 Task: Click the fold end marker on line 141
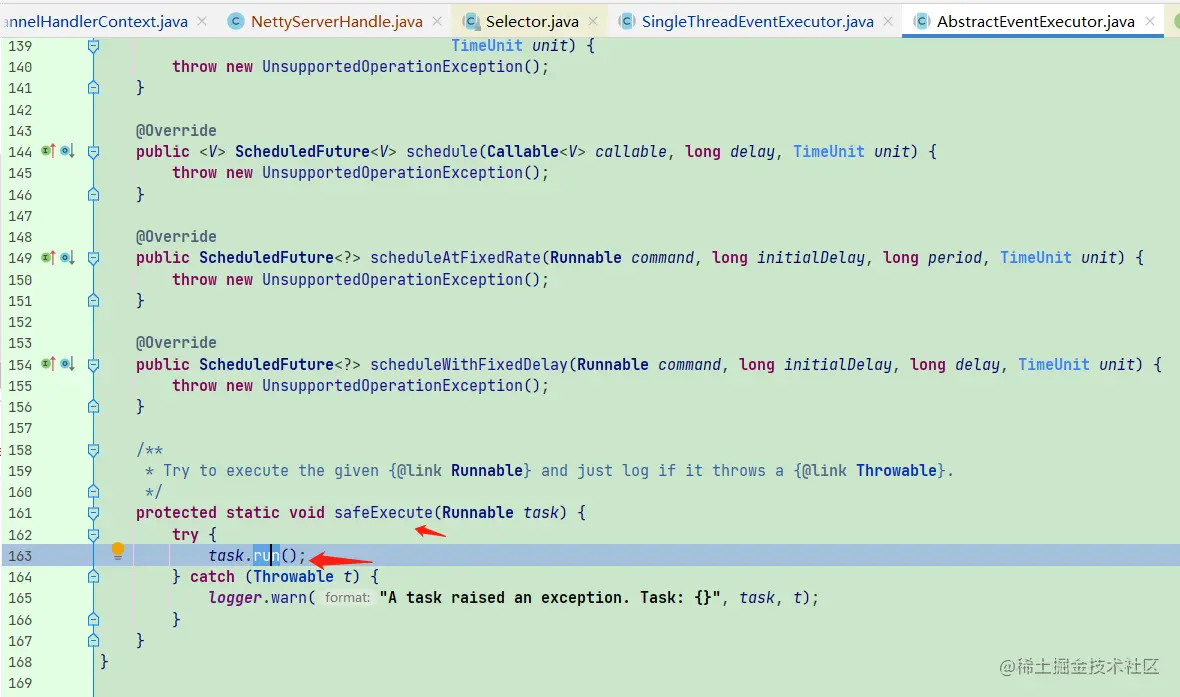[93, 88]
